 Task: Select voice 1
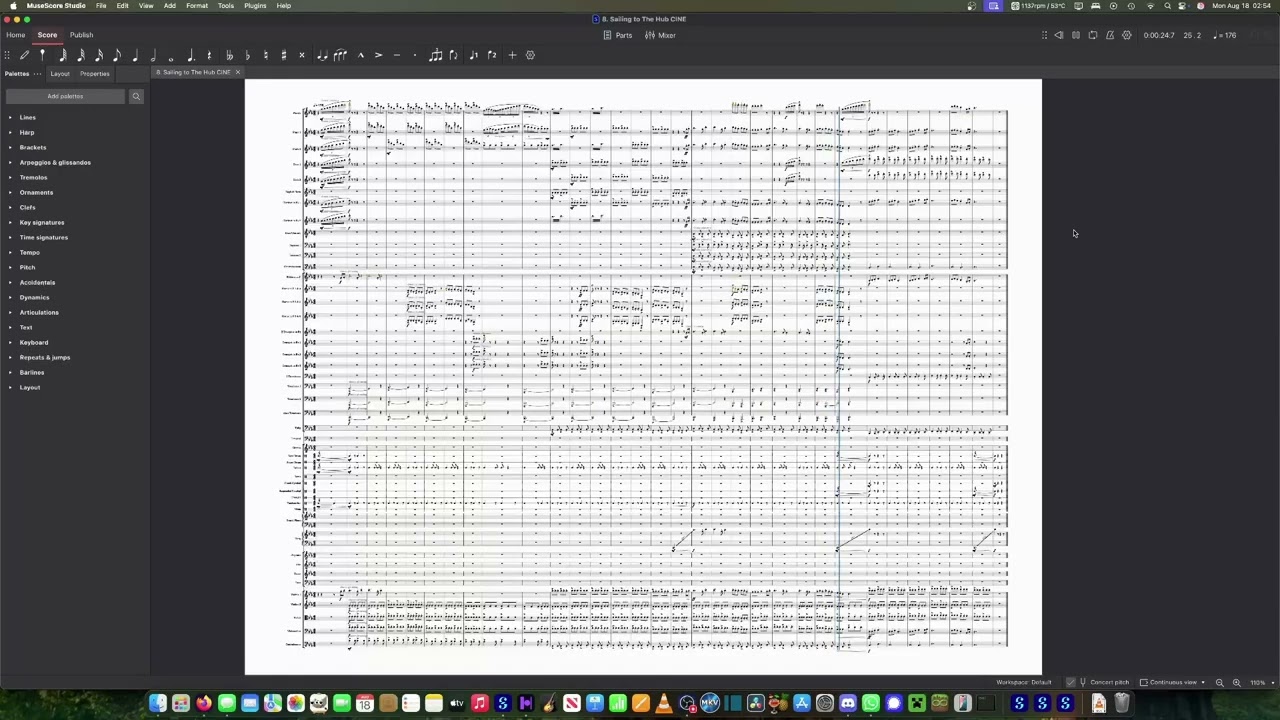pos(473,55)
